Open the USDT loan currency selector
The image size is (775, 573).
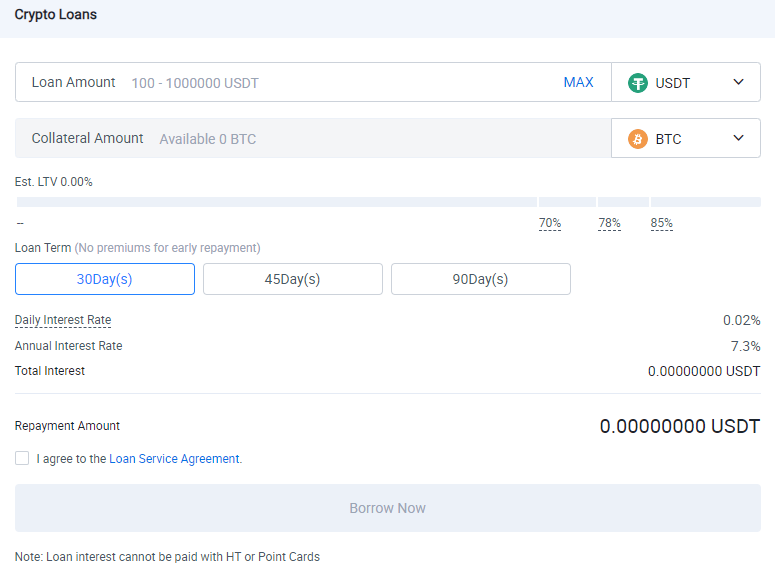click(686, 82)
